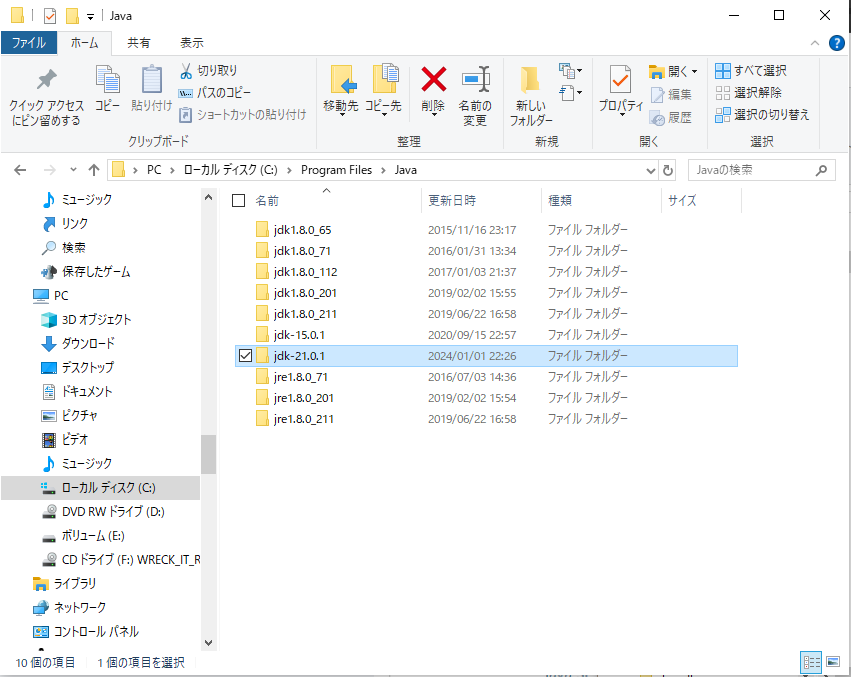Select ボリューム (E:) in navigation pane

point(93,536)
